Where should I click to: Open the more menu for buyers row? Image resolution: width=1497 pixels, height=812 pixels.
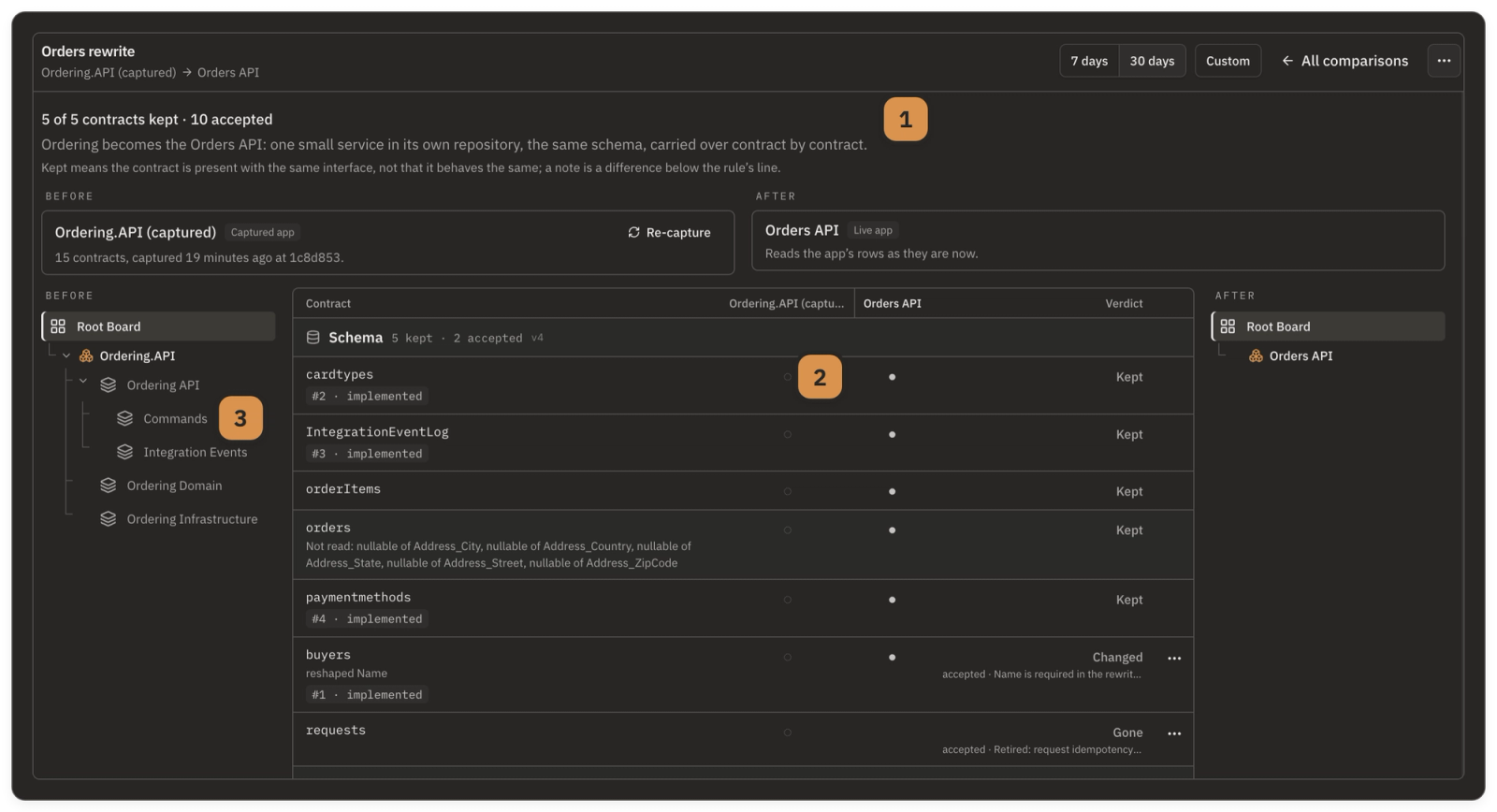(x=1174, y=659)
